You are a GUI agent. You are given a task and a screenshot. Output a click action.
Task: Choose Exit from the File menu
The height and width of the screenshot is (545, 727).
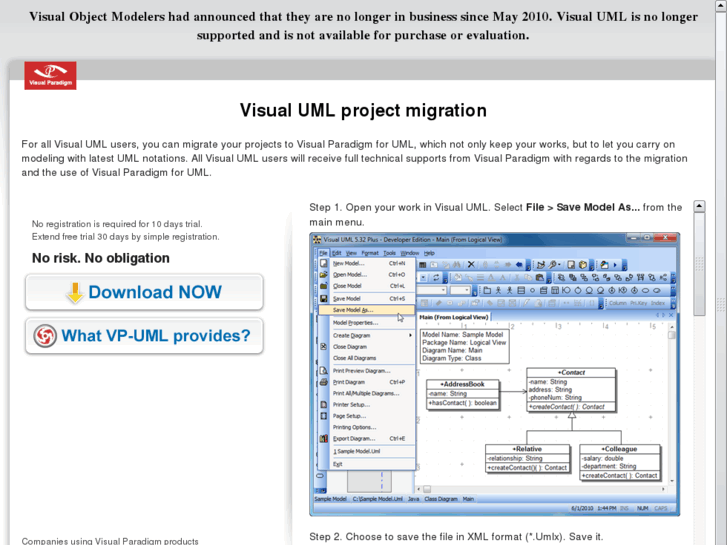(338, 464)
